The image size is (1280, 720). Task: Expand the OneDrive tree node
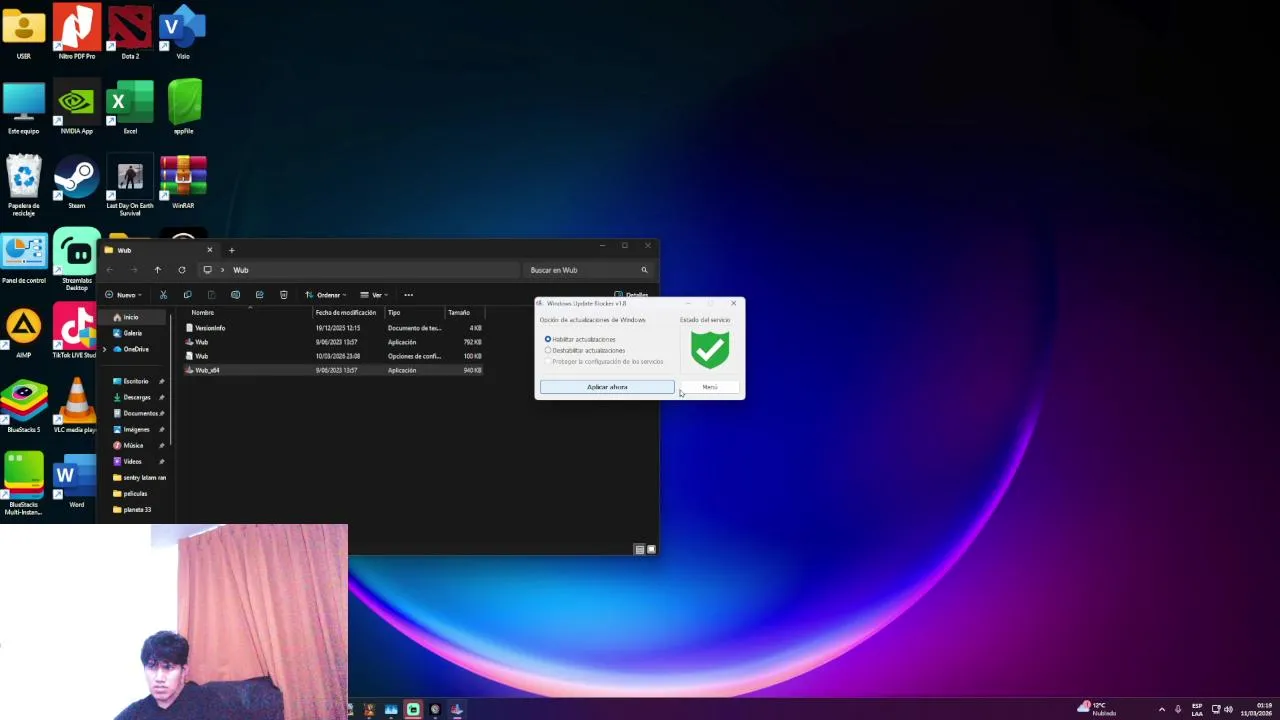(105, 349)
